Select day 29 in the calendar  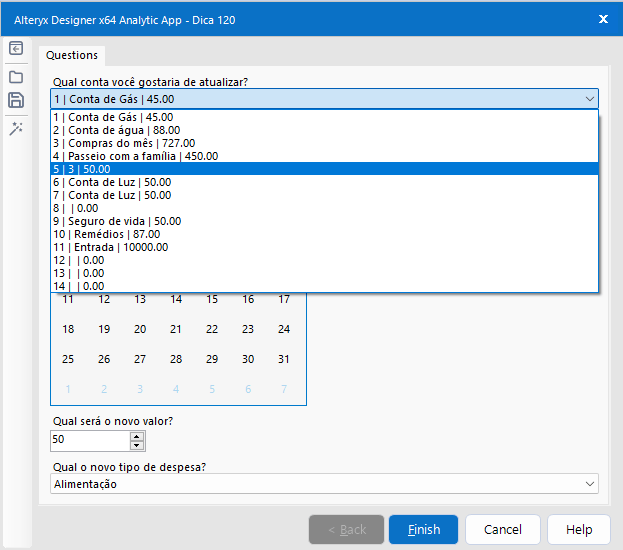[x=212, y=359]
